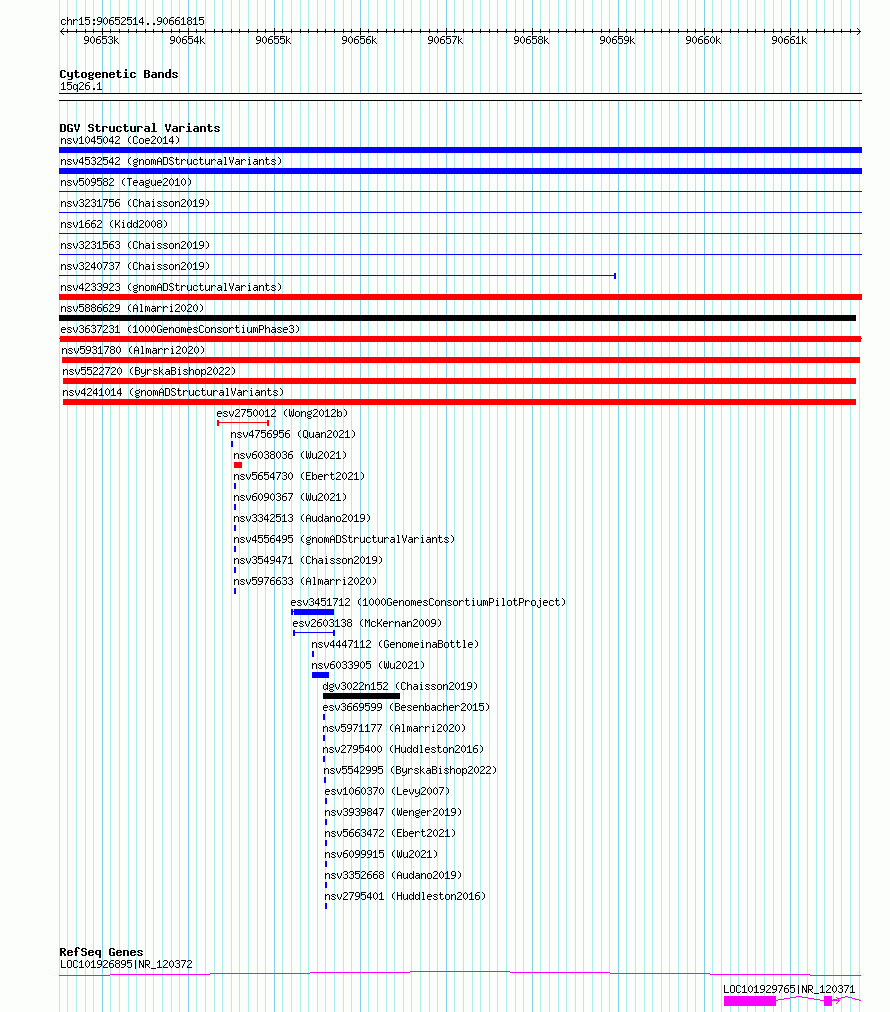
Task: Click nsv3342513 (Audano2019) label
Action: [302, 518]
